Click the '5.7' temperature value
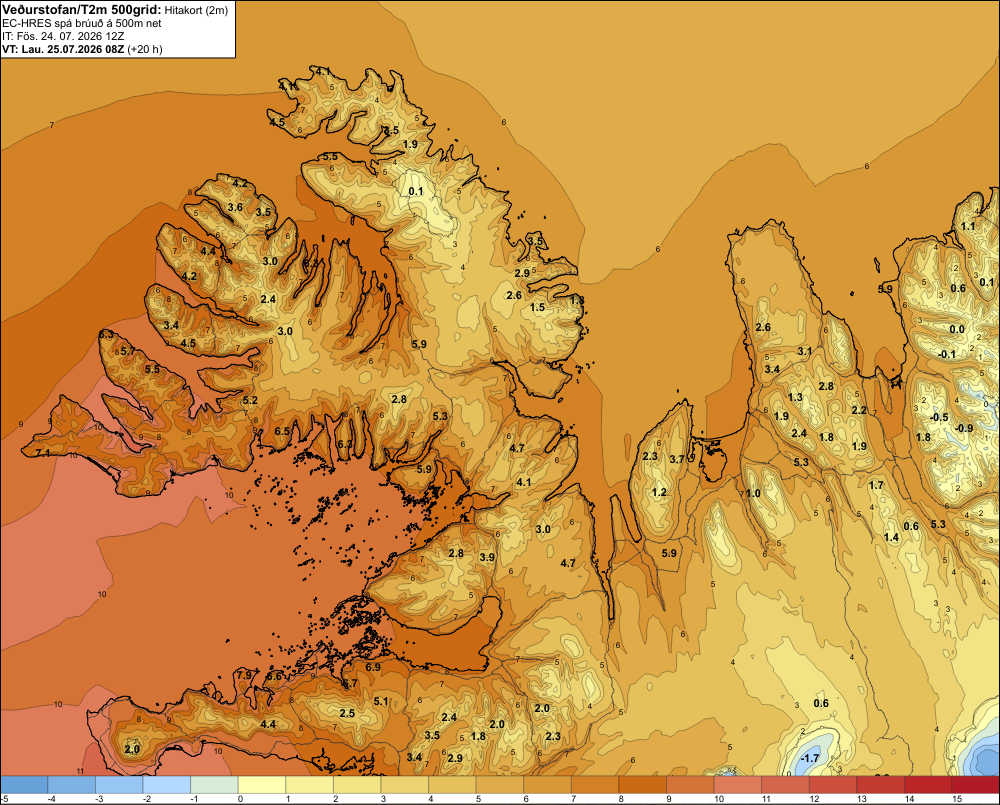 [x=128, y=351]
